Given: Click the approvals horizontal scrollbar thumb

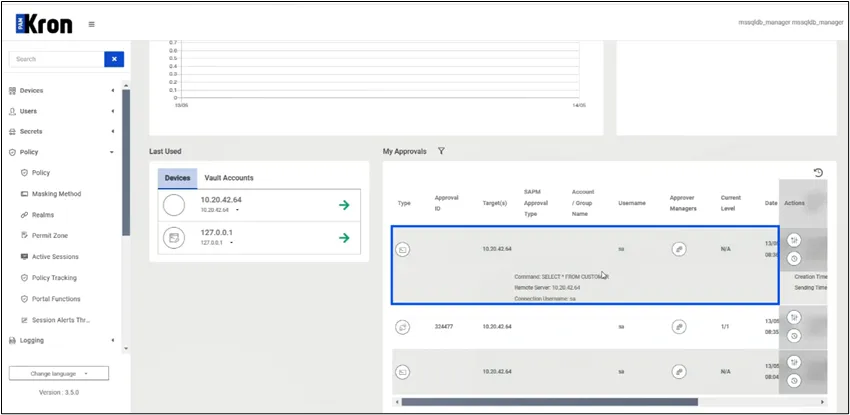Looking at the screenshot, I should [x=549, y=402].
